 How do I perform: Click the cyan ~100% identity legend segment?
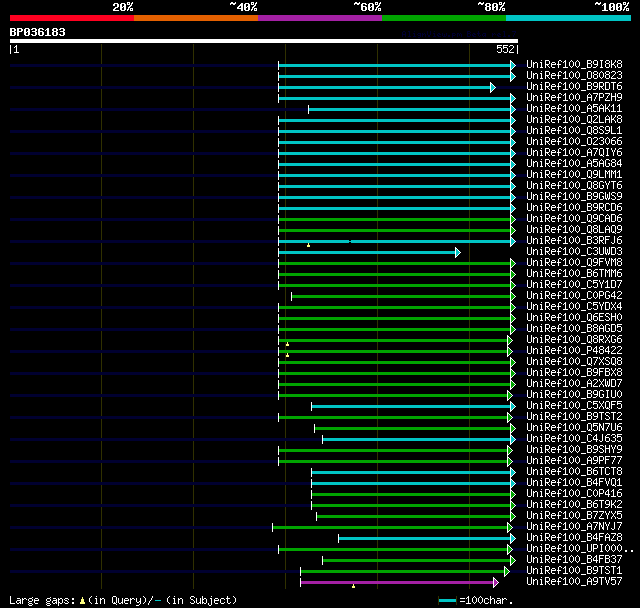click(569, 18)
